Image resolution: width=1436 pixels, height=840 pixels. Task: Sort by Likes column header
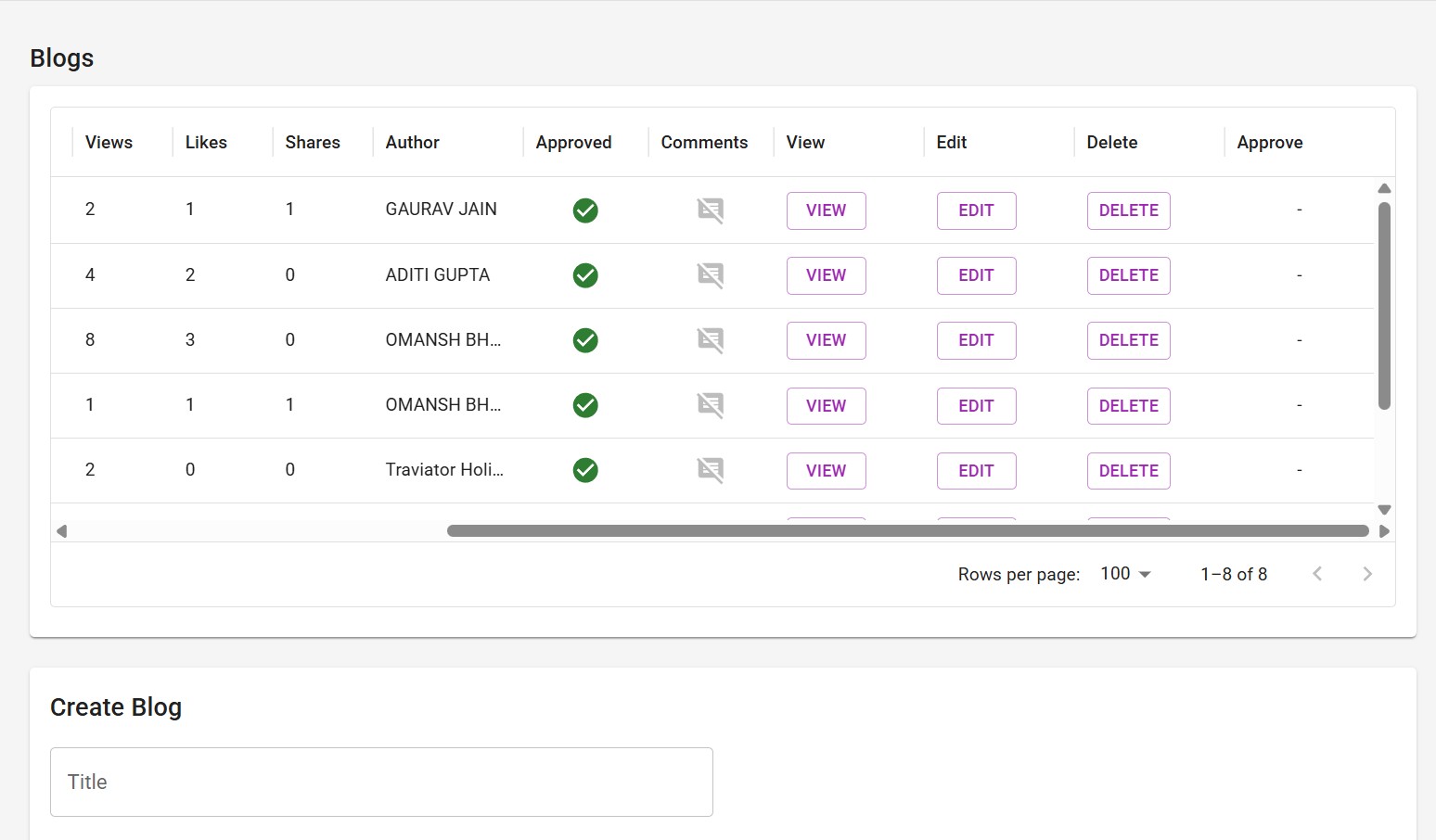(x=206, y=142)
